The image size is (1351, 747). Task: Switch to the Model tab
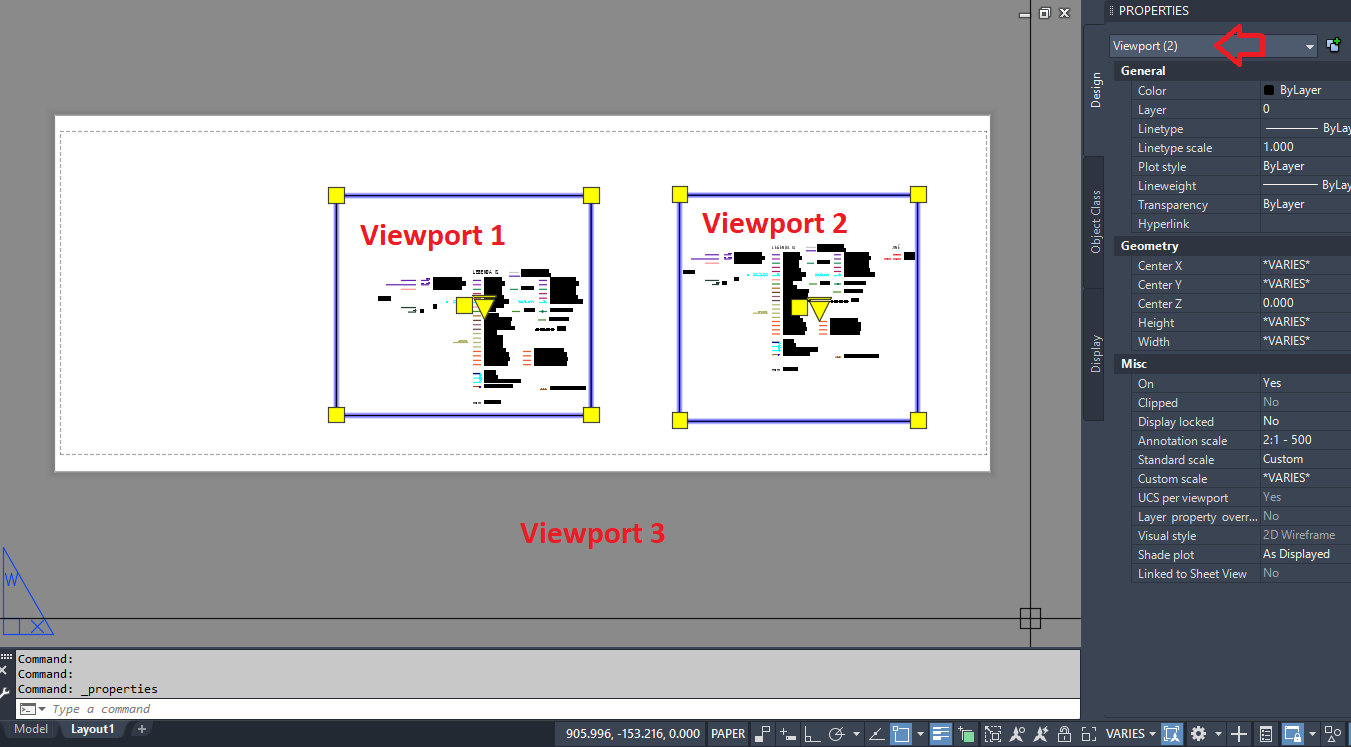[31, 729]
